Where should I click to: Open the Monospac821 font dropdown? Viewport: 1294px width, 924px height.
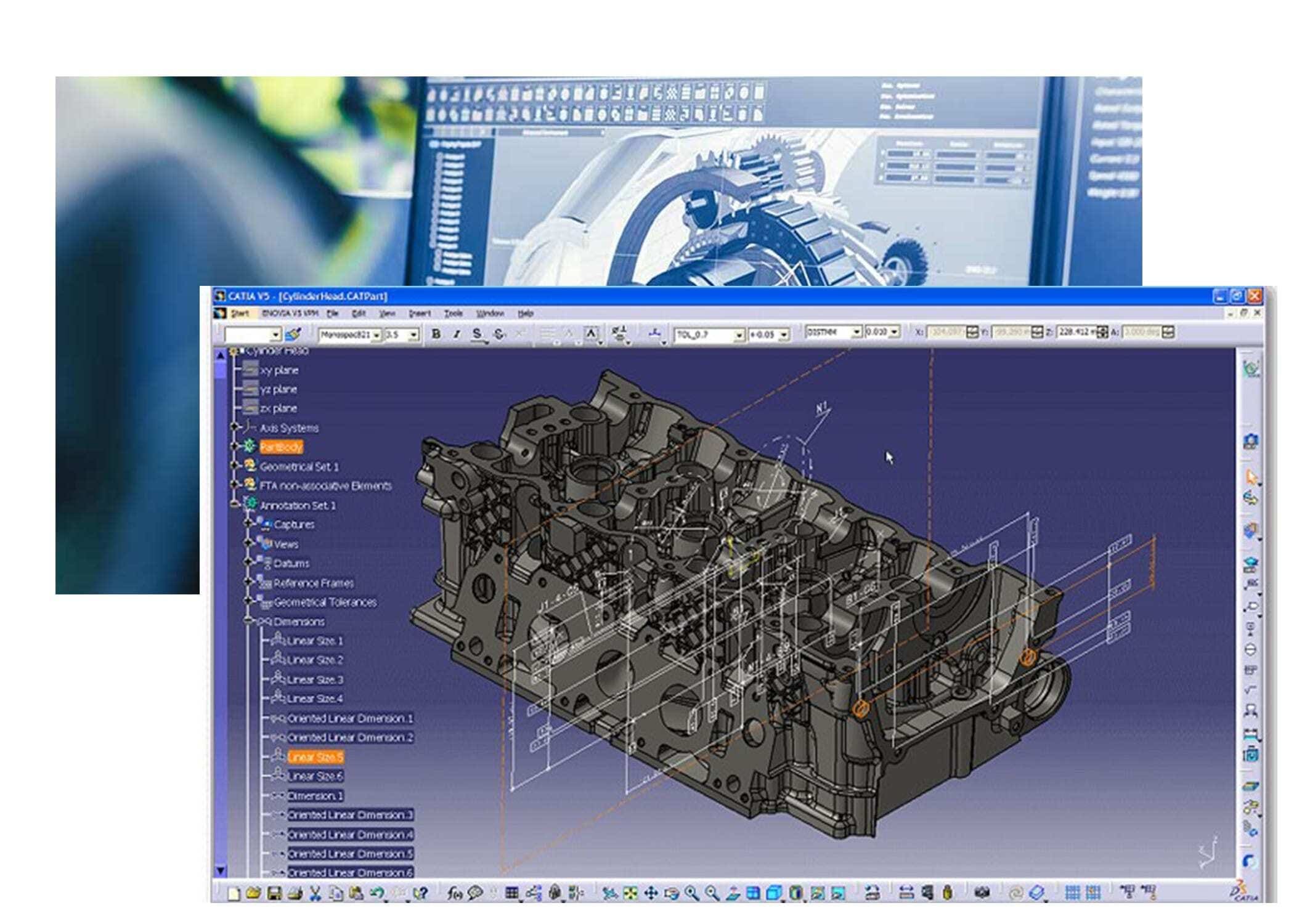pyautogui.click(x=377, y=334)
